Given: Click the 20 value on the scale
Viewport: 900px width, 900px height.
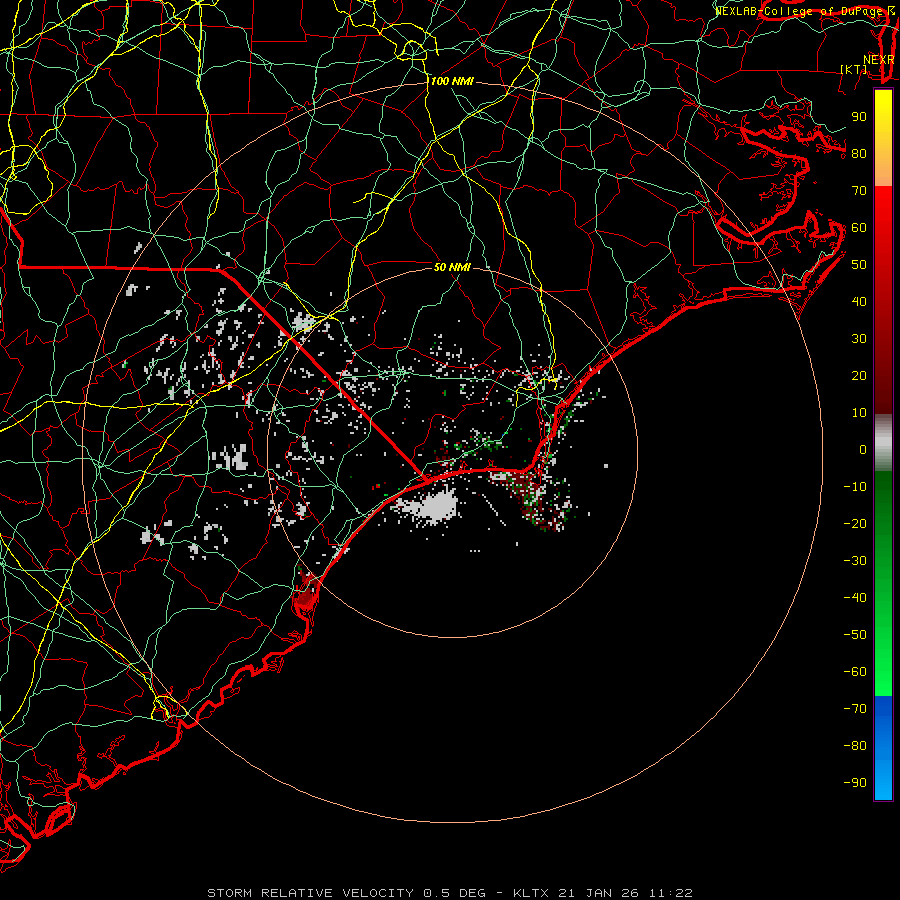Looking at the screenshot, I should click(859, 376).
